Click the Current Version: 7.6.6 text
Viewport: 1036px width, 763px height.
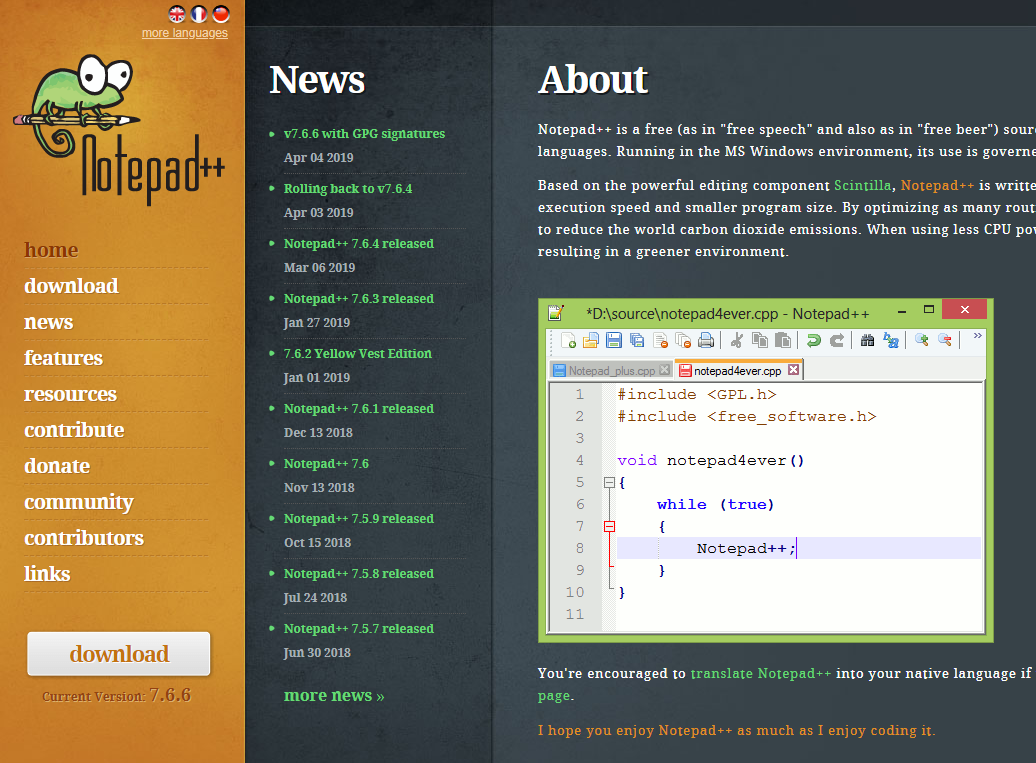point(116,695)
